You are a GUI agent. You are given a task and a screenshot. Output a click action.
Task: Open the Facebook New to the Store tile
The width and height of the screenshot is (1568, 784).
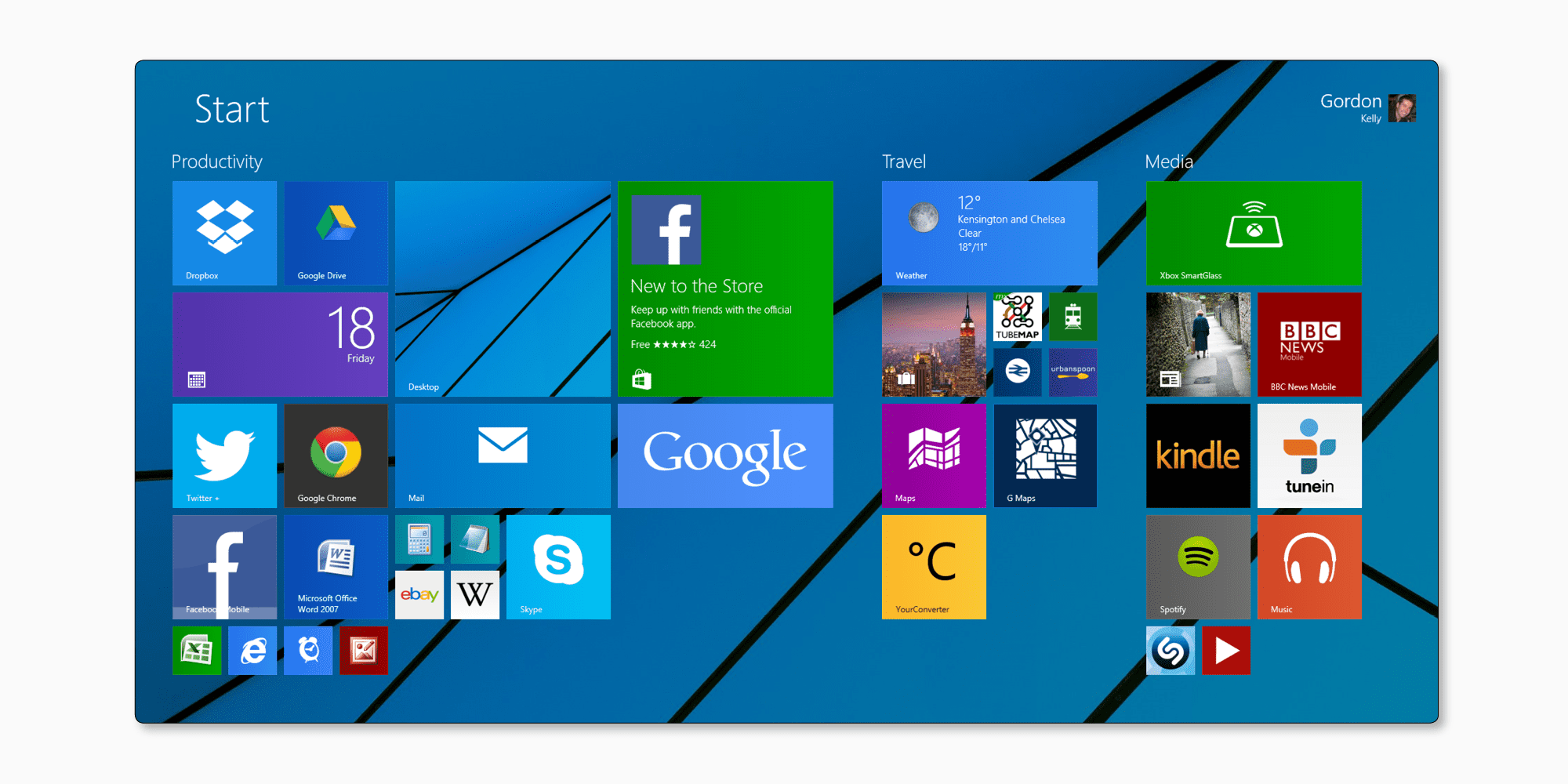[725, 289]
